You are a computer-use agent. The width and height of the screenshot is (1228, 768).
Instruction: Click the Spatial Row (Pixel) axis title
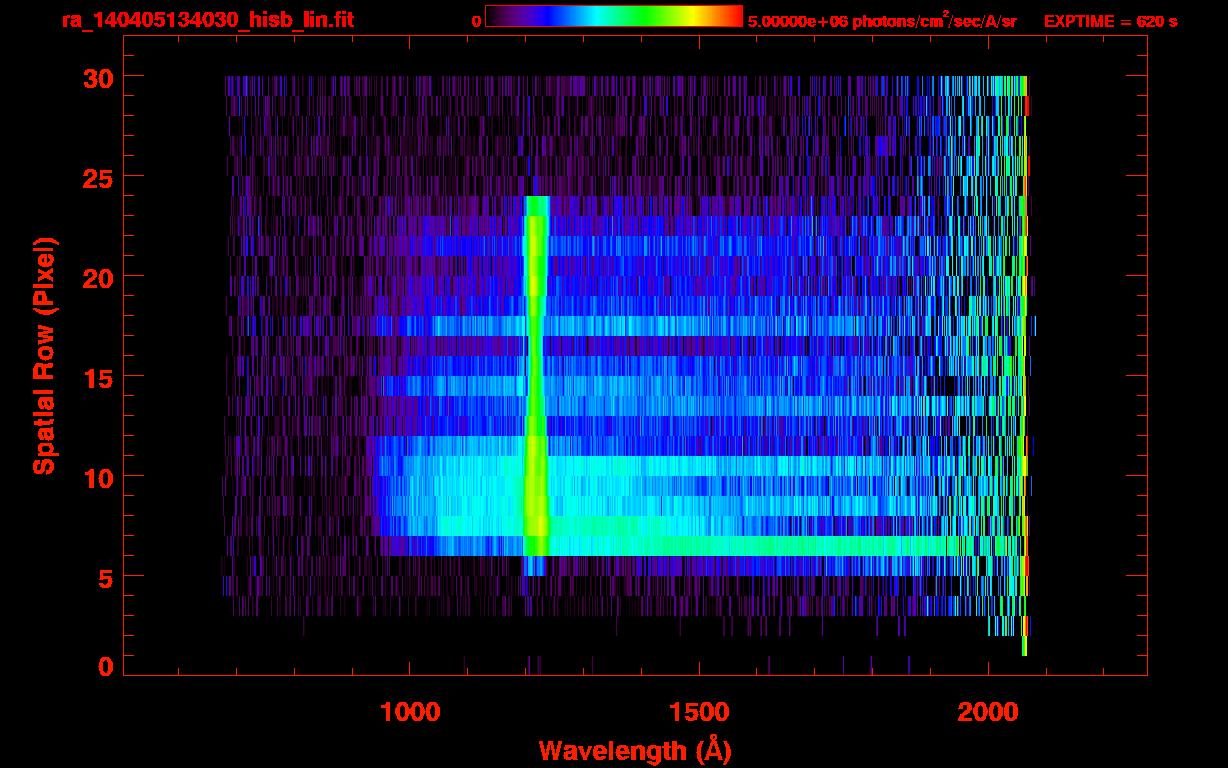pyautogui.click(x=44, y=356)
